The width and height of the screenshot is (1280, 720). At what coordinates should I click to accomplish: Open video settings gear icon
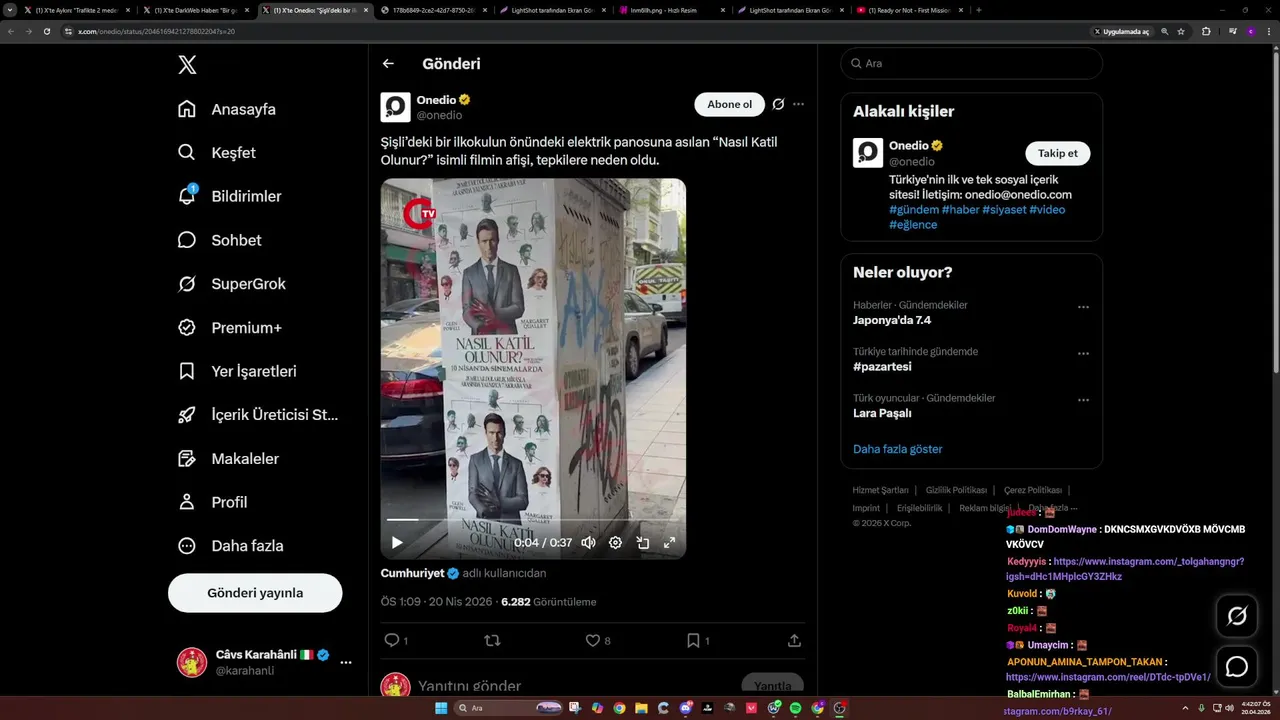pyautogui.click(x=615, y=542)
